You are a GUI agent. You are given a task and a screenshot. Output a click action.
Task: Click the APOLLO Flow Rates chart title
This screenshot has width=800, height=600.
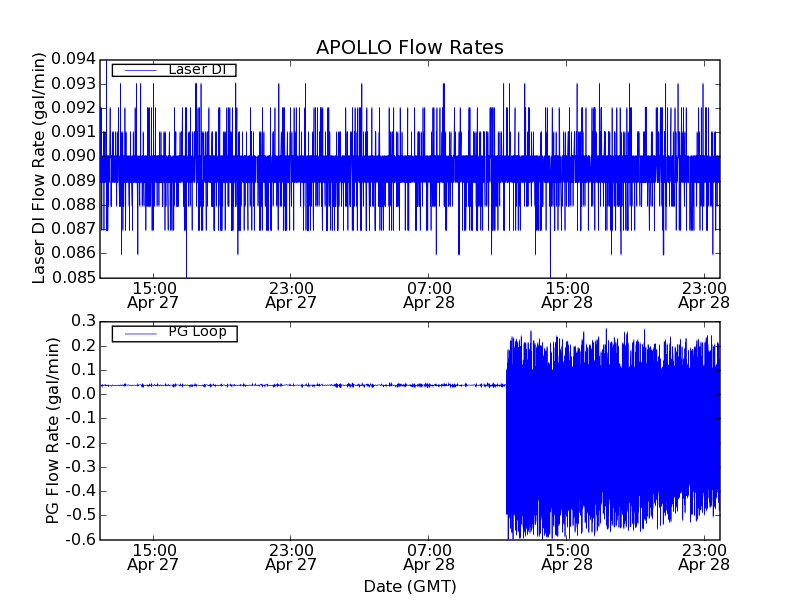(x=409, y=48)
